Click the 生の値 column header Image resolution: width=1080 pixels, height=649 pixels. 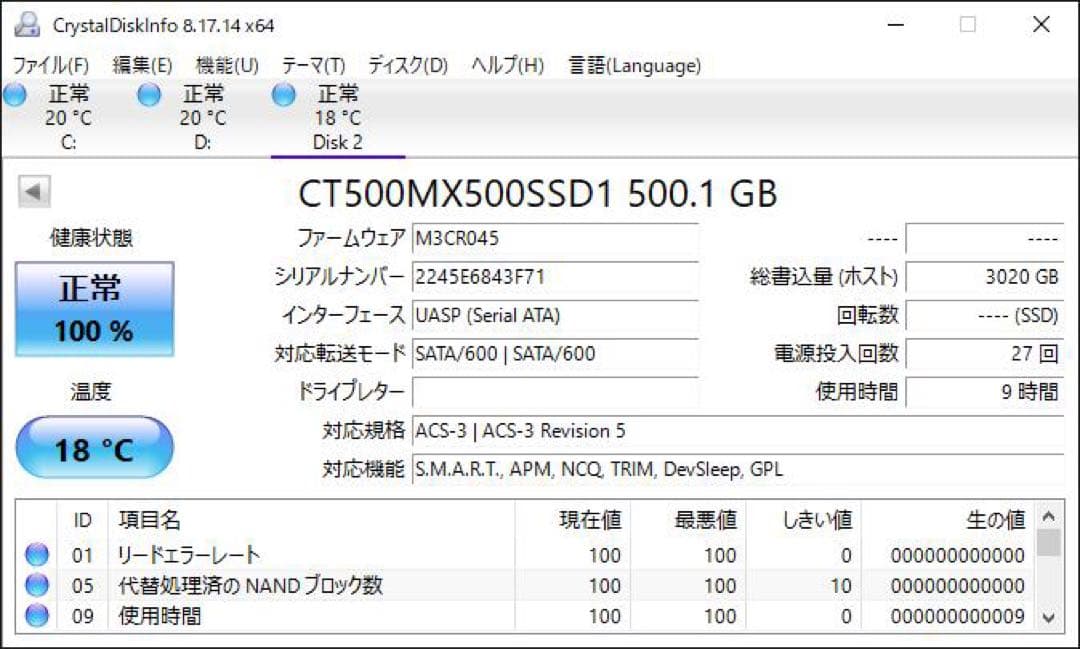coord(947,520)
